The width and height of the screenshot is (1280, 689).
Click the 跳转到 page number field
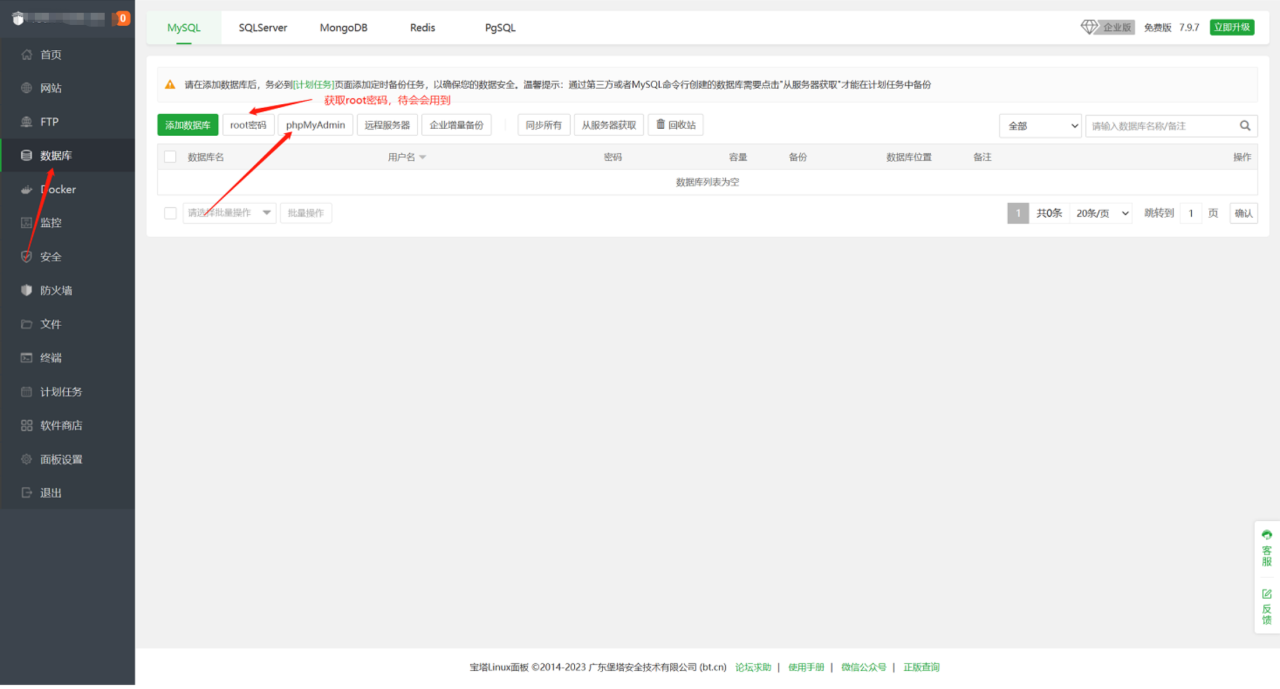coord(1190,213)
